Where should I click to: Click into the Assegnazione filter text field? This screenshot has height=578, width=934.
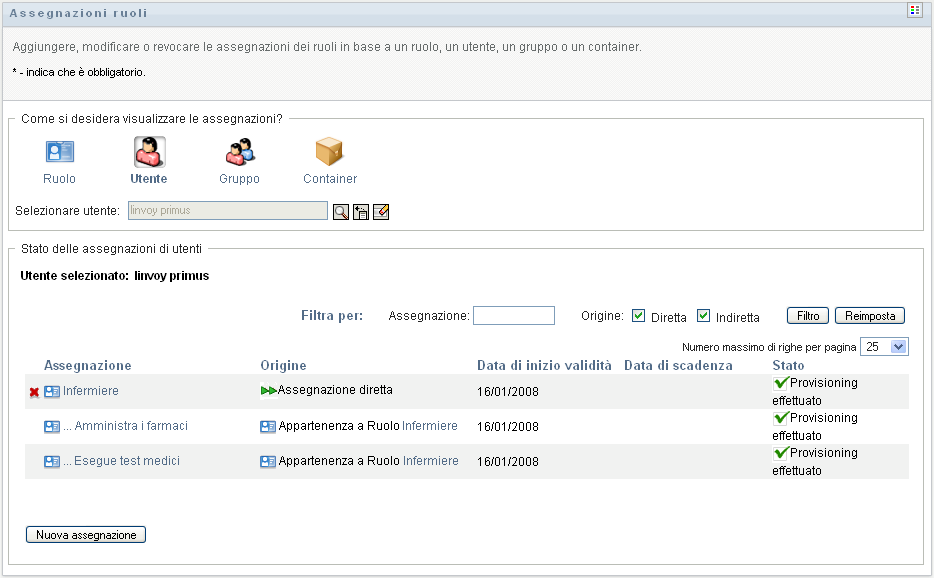(x=513, y=316)
